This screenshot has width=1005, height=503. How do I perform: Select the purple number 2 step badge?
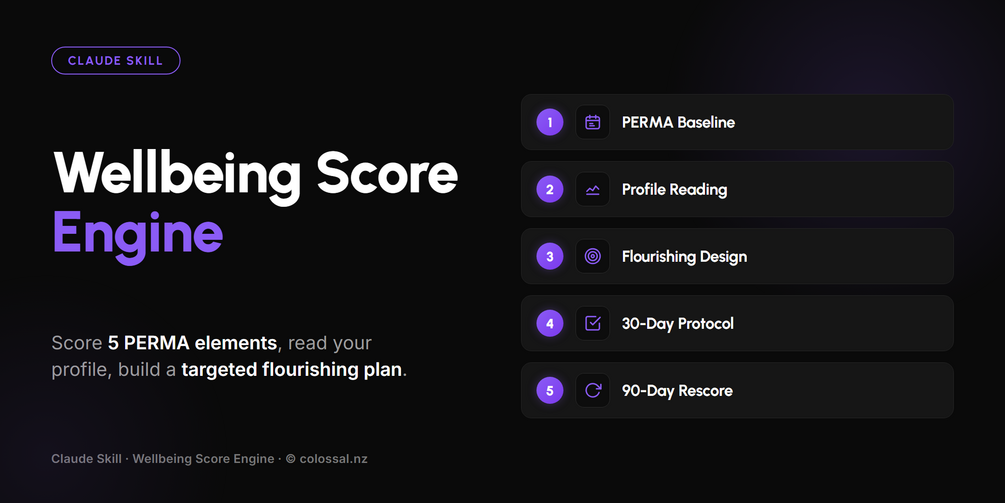click(550, 189)
